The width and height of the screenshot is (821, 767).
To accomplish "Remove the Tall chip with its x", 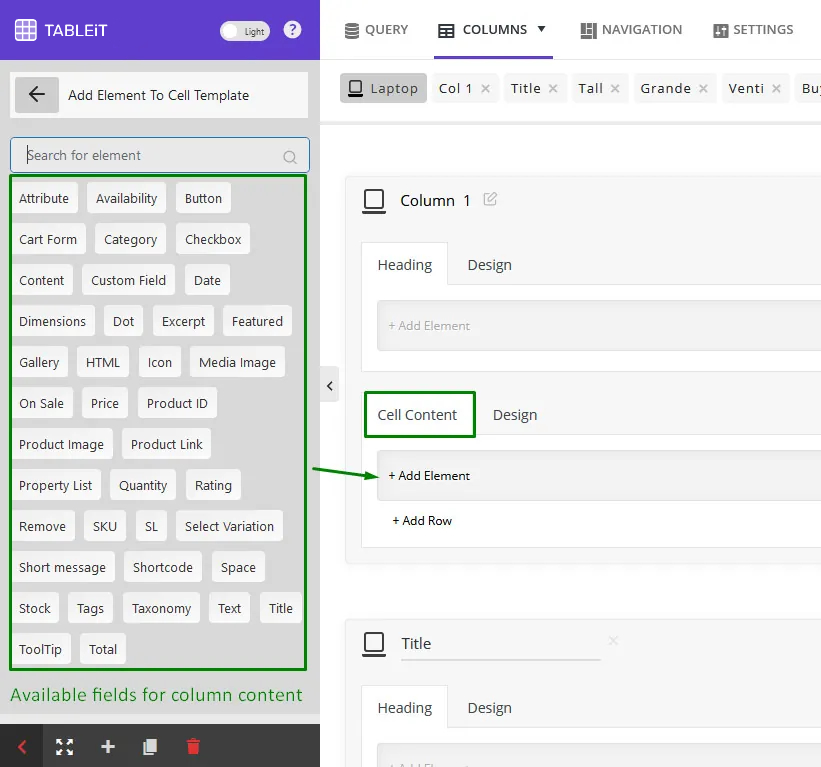I will (x=613, y=88).
